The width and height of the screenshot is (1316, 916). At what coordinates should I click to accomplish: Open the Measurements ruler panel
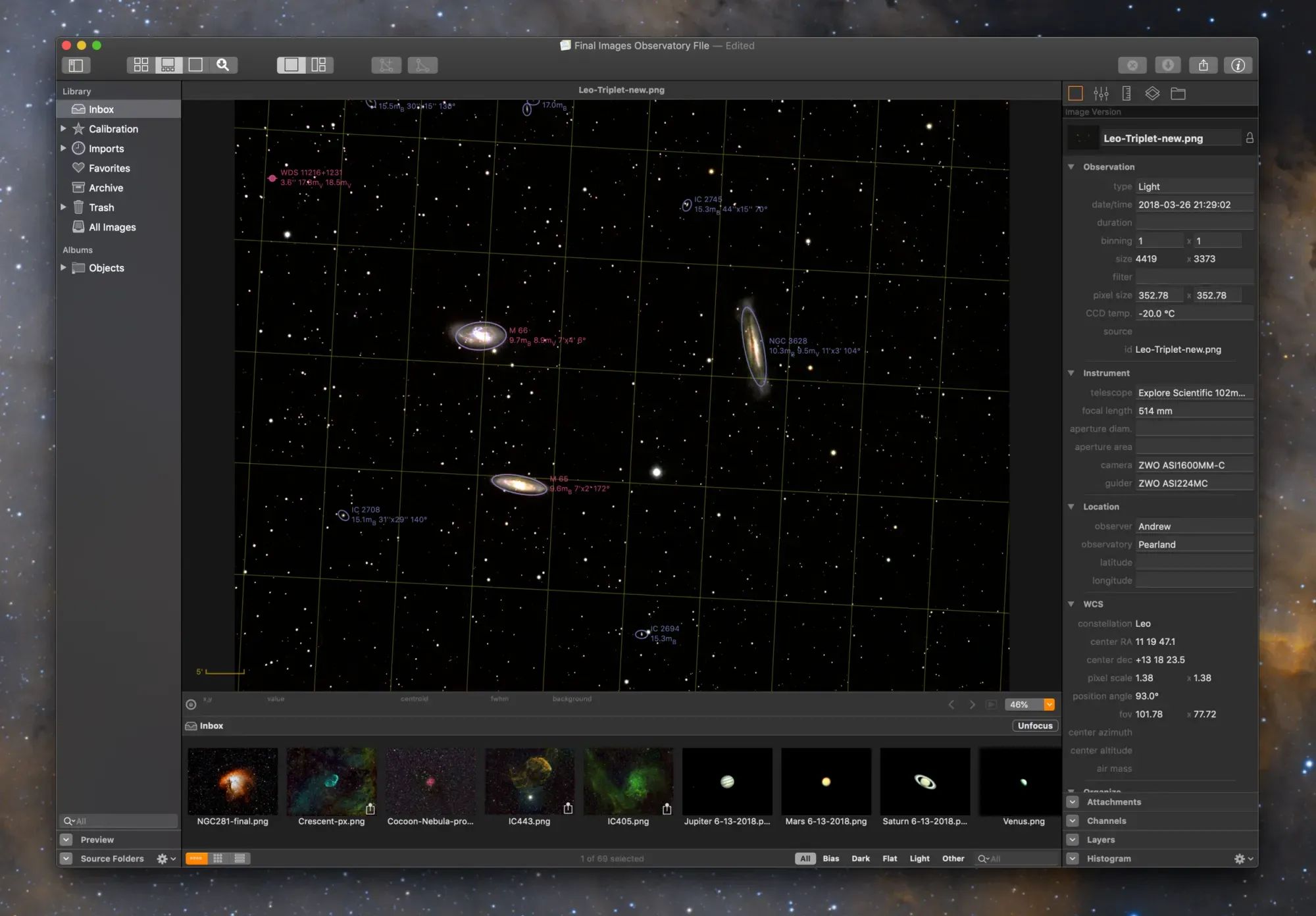click(1126, 93)
